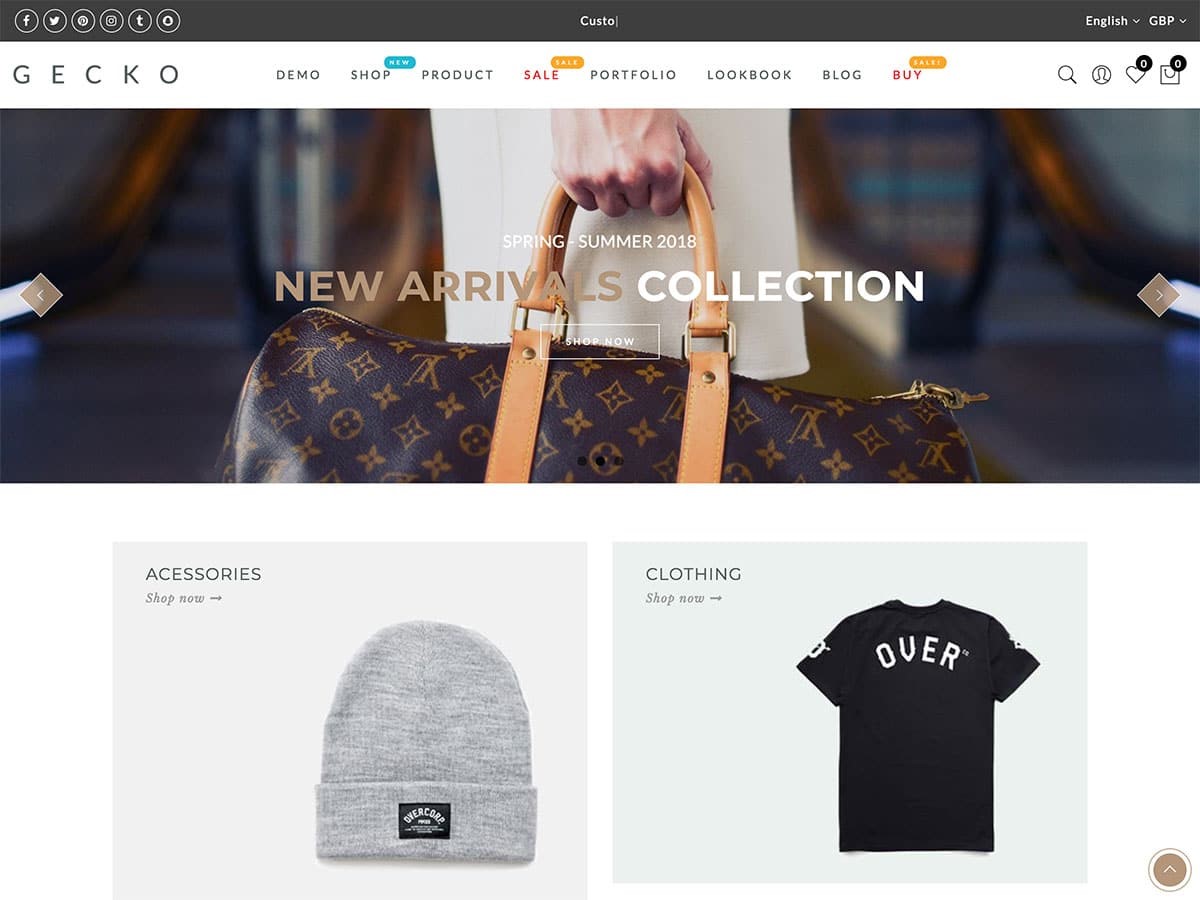Click the search magnifier icon
The width and height of the screenshot is (1200, 900).
click(1067, 75)
